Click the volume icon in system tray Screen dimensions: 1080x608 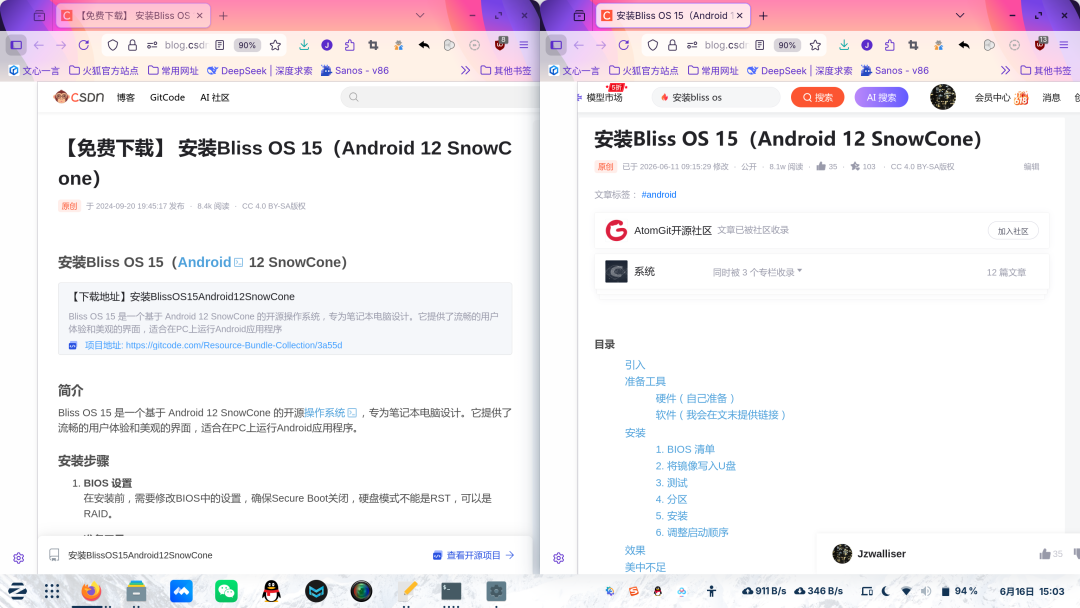click(x=926, y=591)
